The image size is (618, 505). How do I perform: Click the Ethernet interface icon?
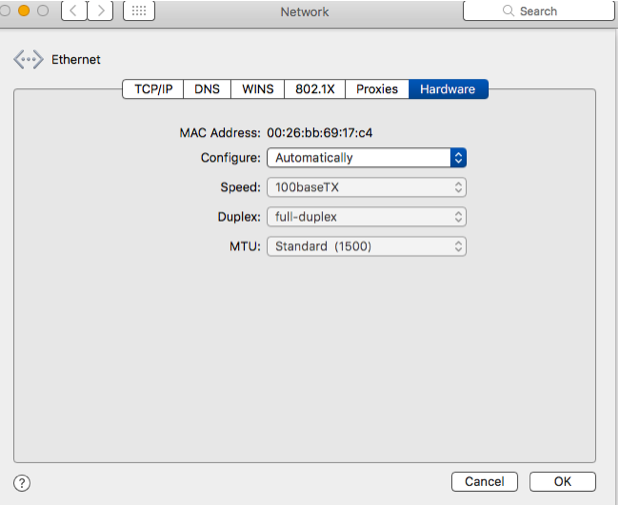pos(28,60)
